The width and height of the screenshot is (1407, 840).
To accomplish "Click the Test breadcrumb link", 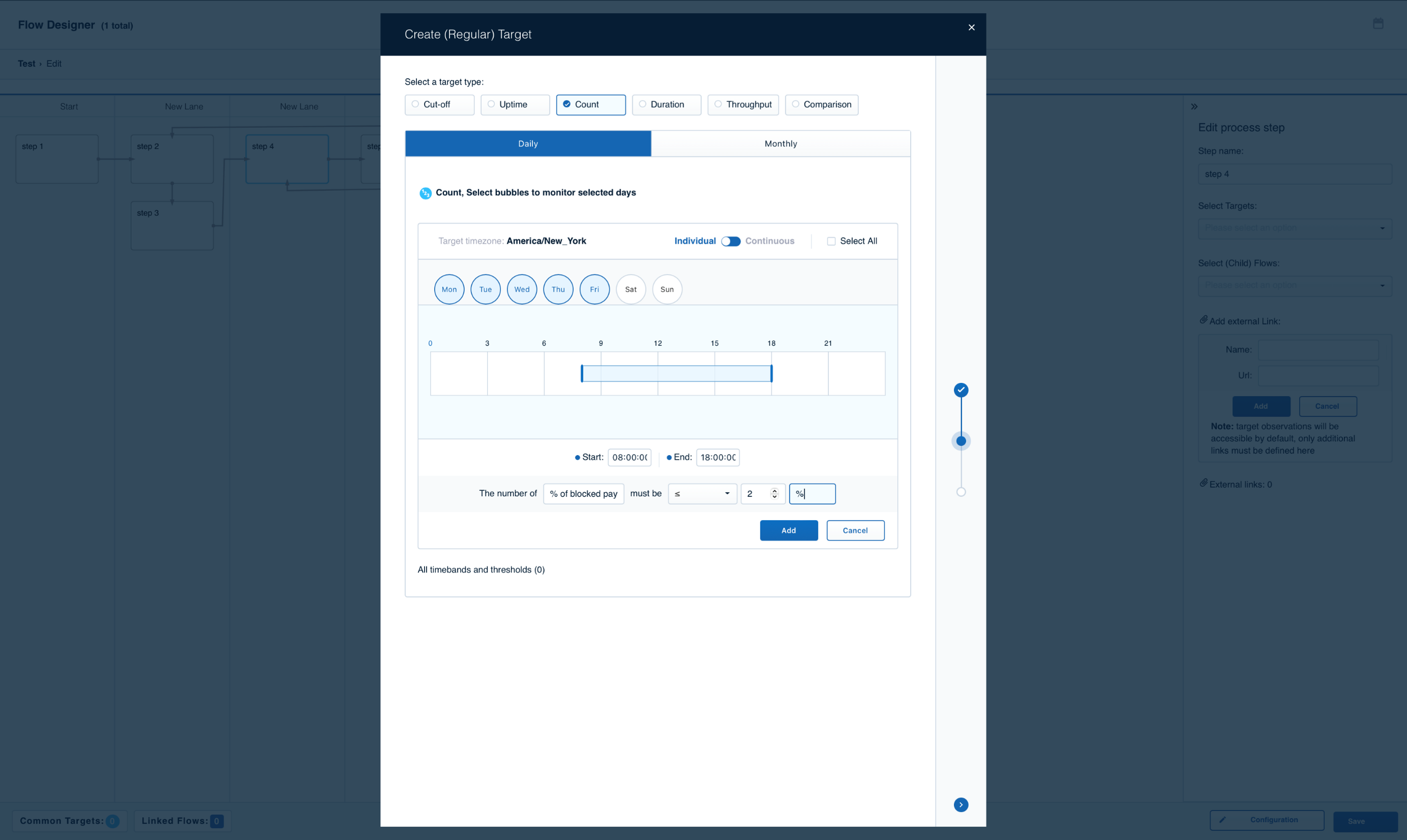I will coord(26,64).
